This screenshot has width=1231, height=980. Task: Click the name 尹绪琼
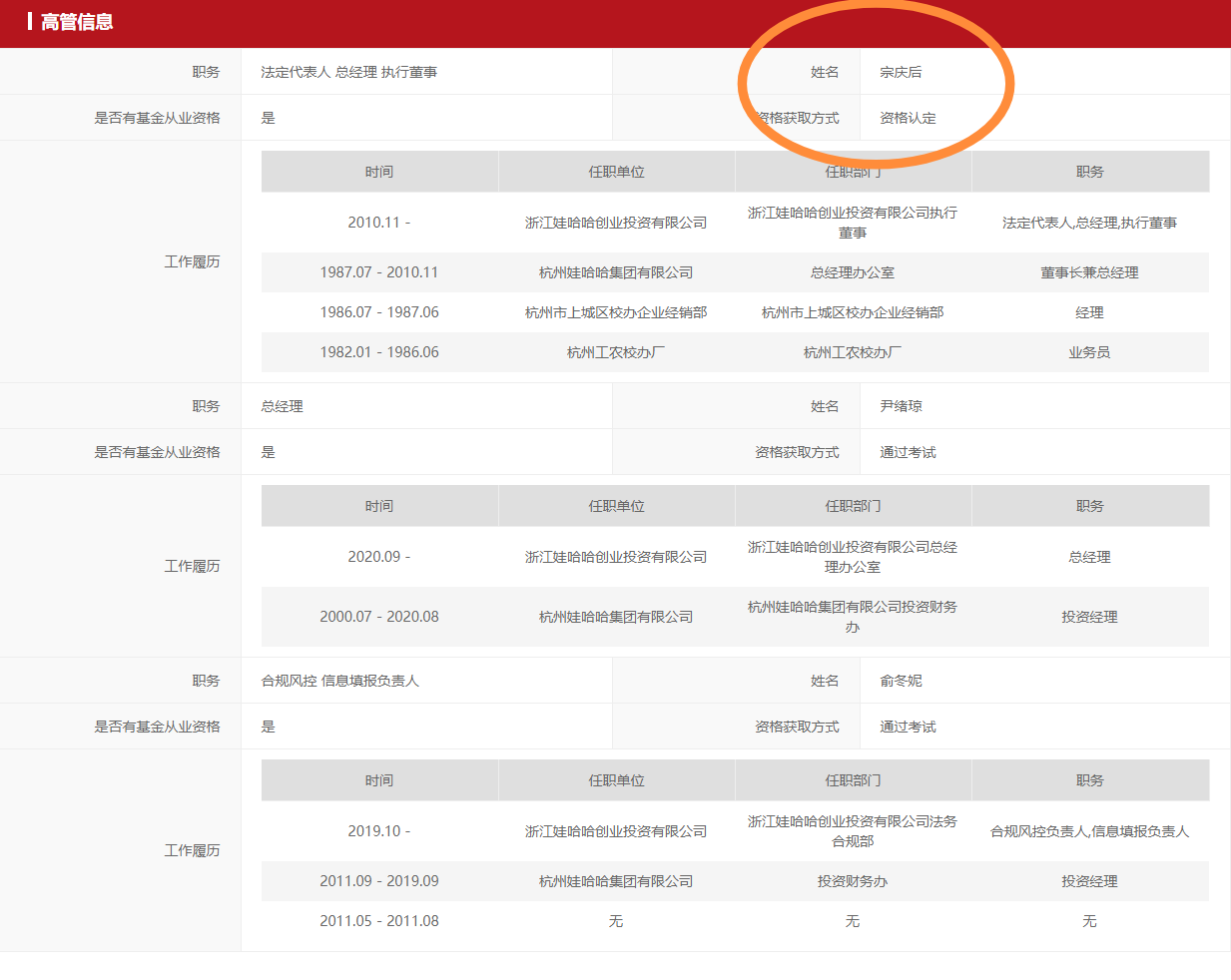(901, 406)
